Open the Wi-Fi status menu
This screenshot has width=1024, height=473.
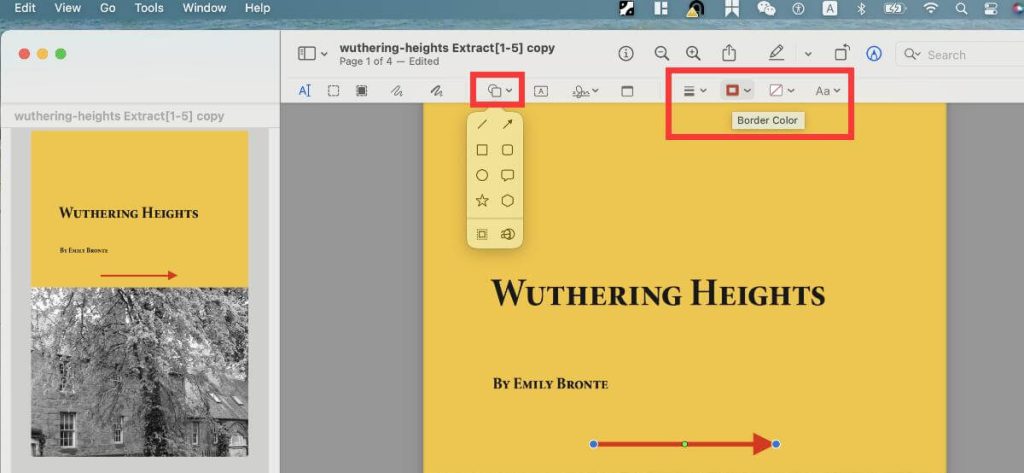931,8
